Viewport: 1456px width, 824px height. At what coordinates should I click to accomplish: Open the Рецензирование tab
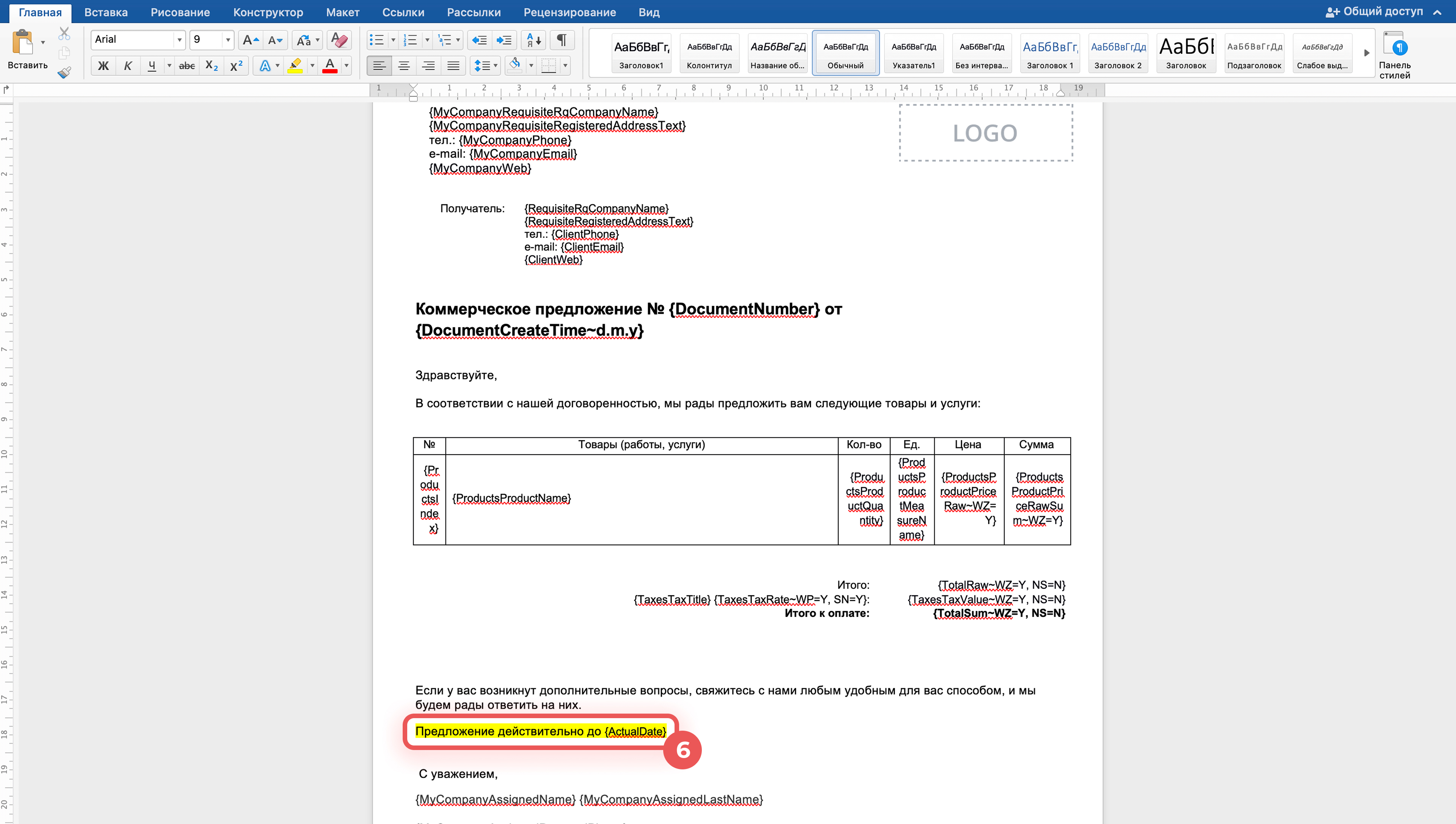click(570, 12)
